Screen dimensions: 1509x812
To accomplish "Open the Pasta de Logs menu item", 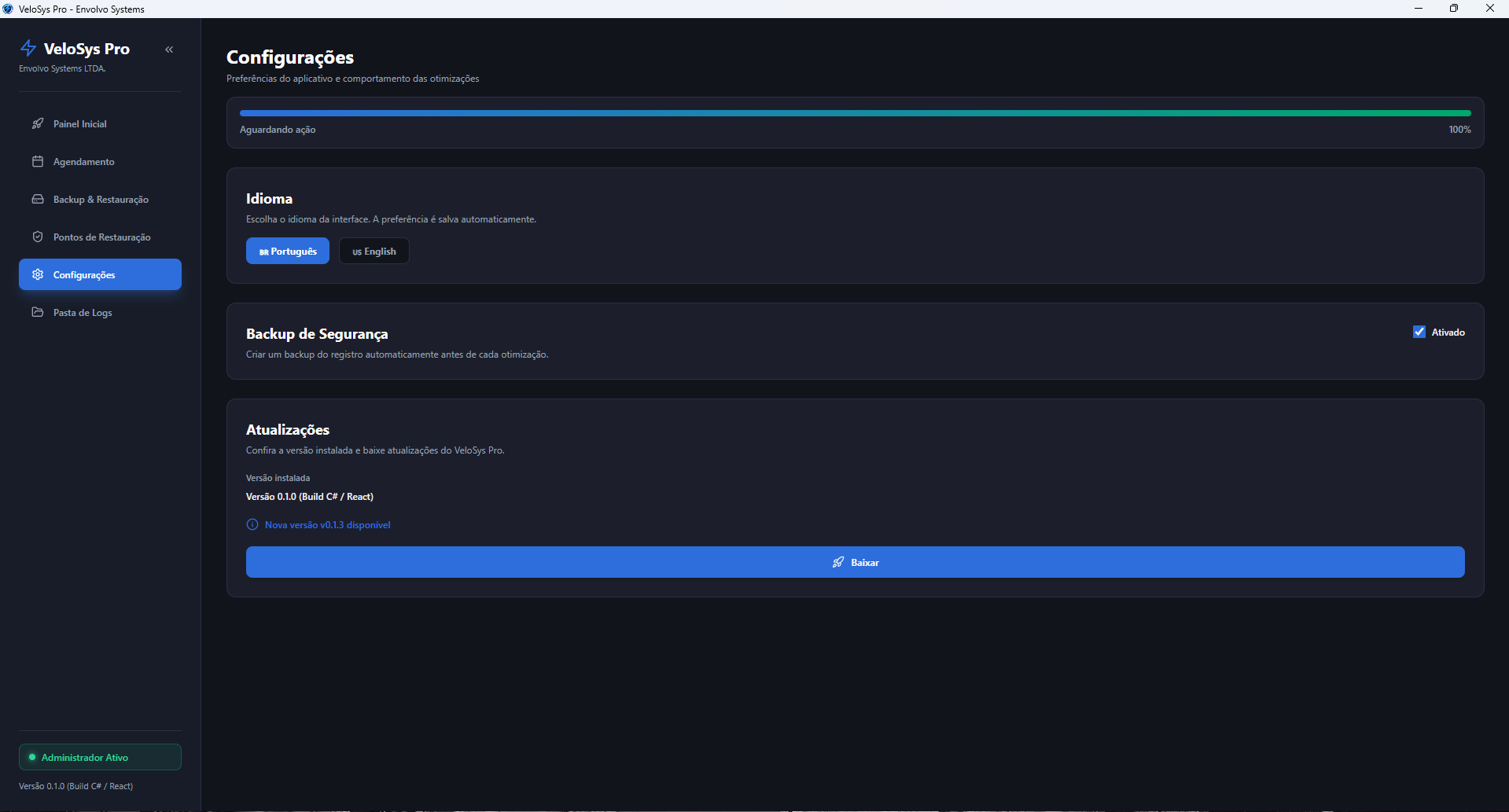I will coord(100,312).
